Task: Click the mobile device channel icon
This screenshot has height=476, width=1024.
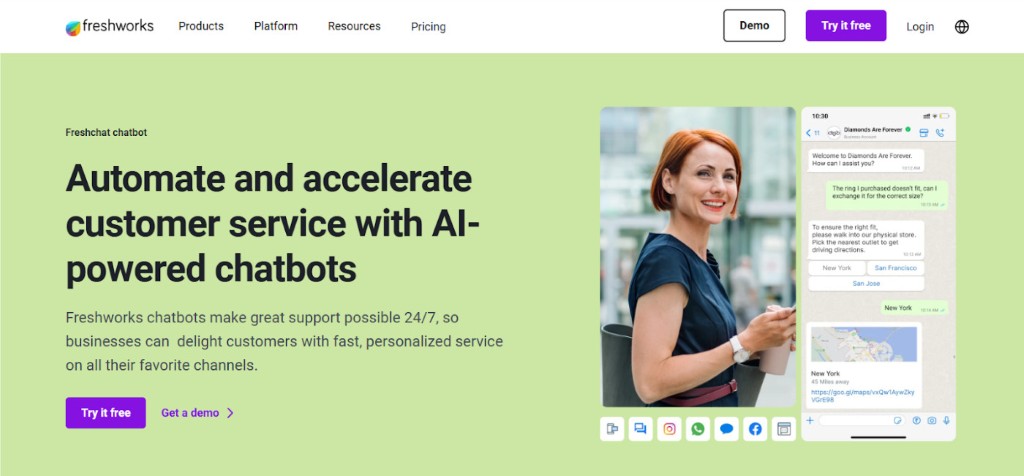Action: (x=612, y=429)
